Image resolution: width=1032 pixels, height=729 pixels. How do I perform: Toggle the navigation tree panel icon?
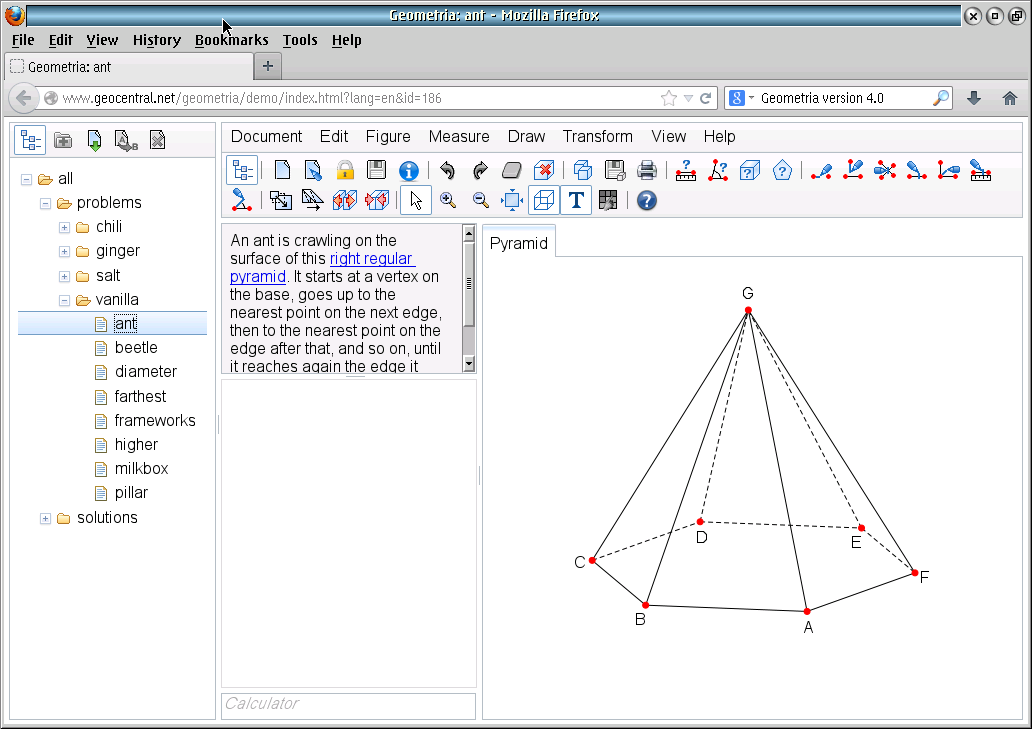pyautogui.click(x=242, y=170)
